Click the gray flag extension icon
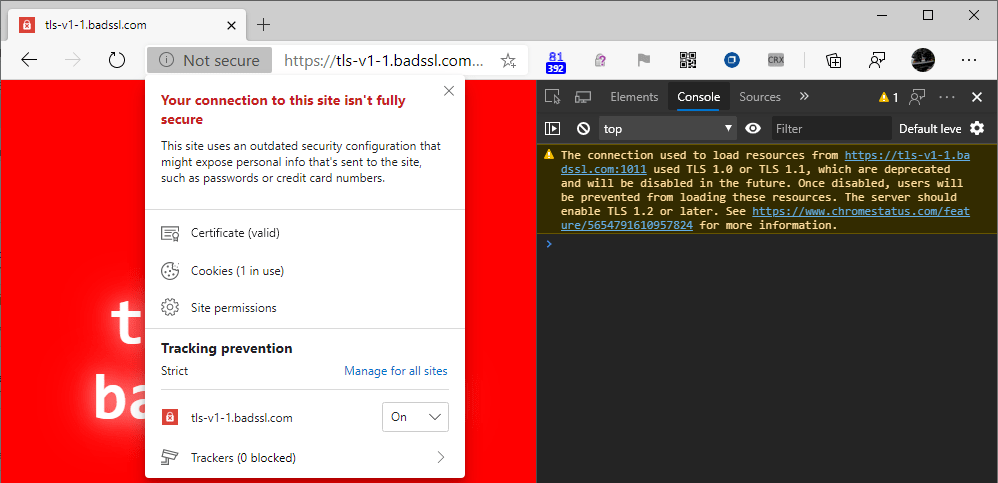Screen dimensions: 998x483 pyautogui.click(x=643, y=60)
